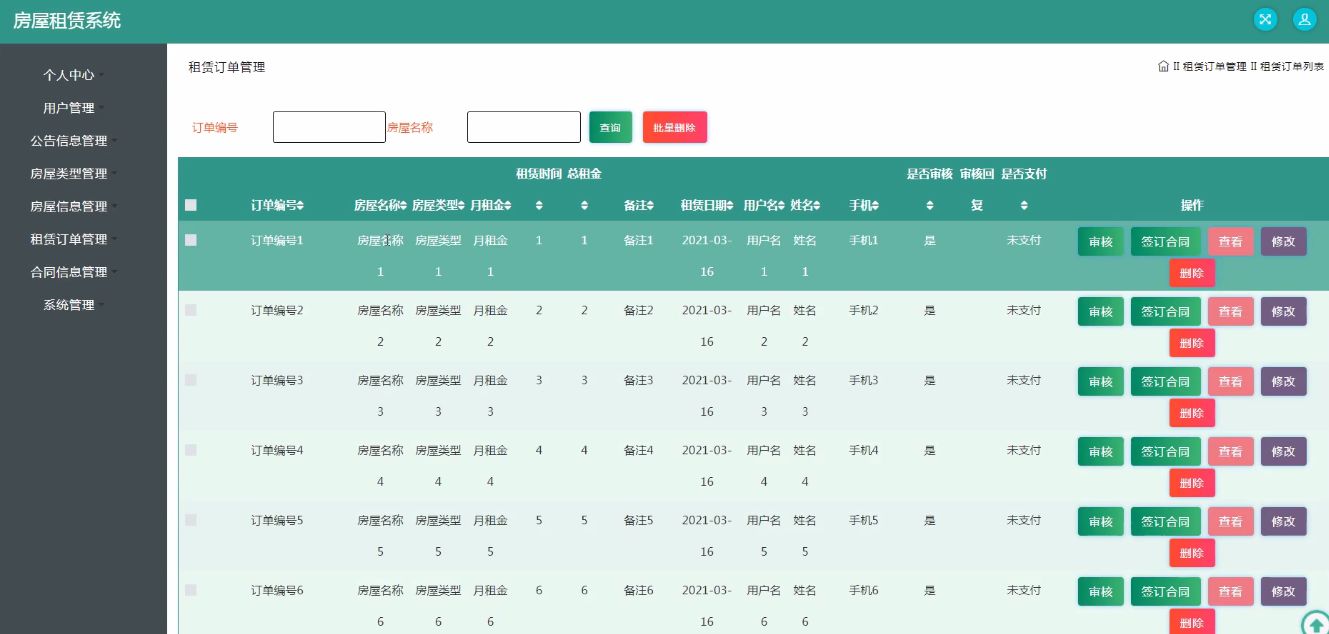The height and width of the screenshot is (634, 1329).
Task: Click 修改 for 订单编号6
Action: click(1283, 591)
